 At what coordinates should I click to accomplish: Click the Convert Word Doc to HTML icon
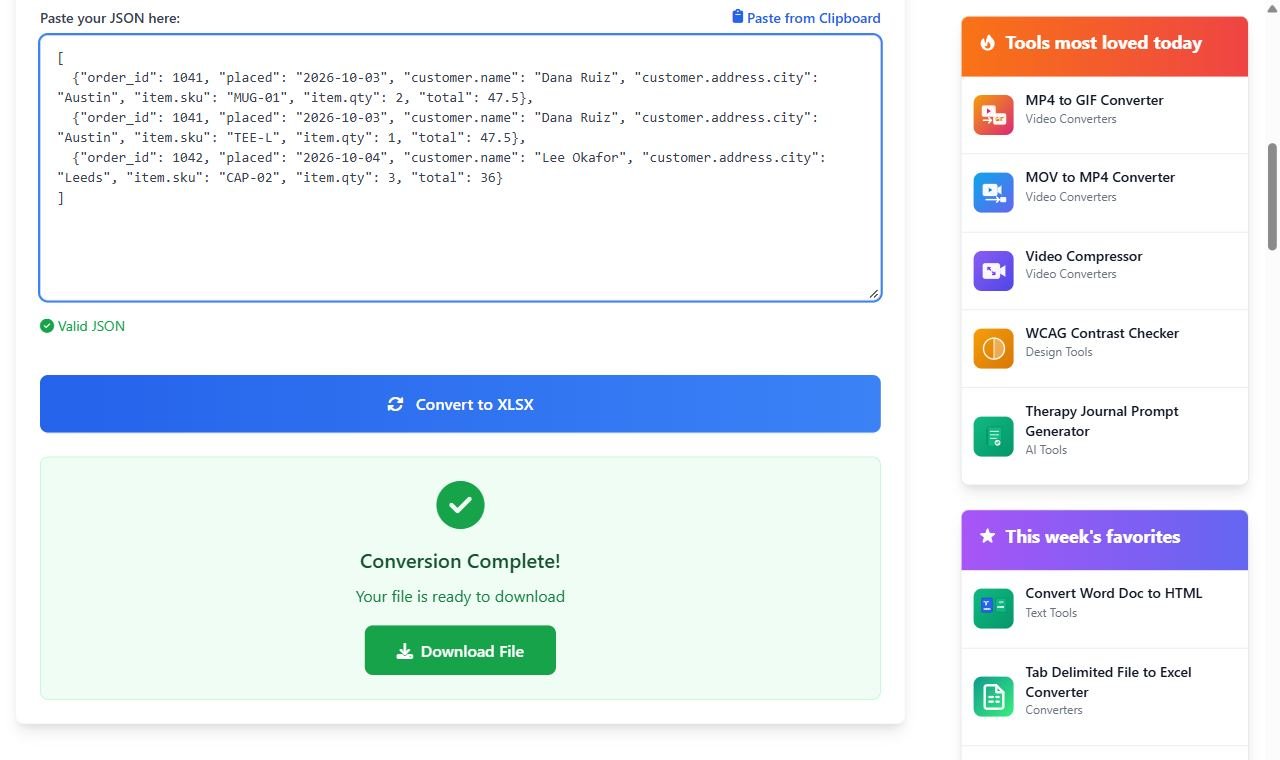993,608
